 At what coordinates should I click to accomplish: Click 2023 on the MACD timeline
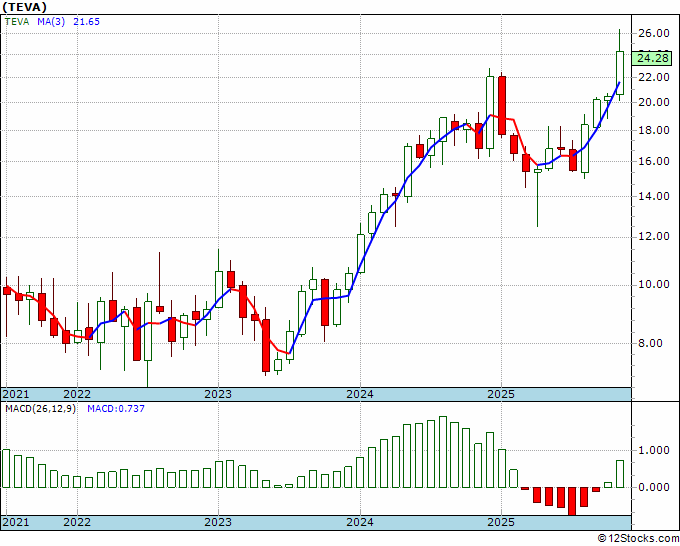point(218,522)
